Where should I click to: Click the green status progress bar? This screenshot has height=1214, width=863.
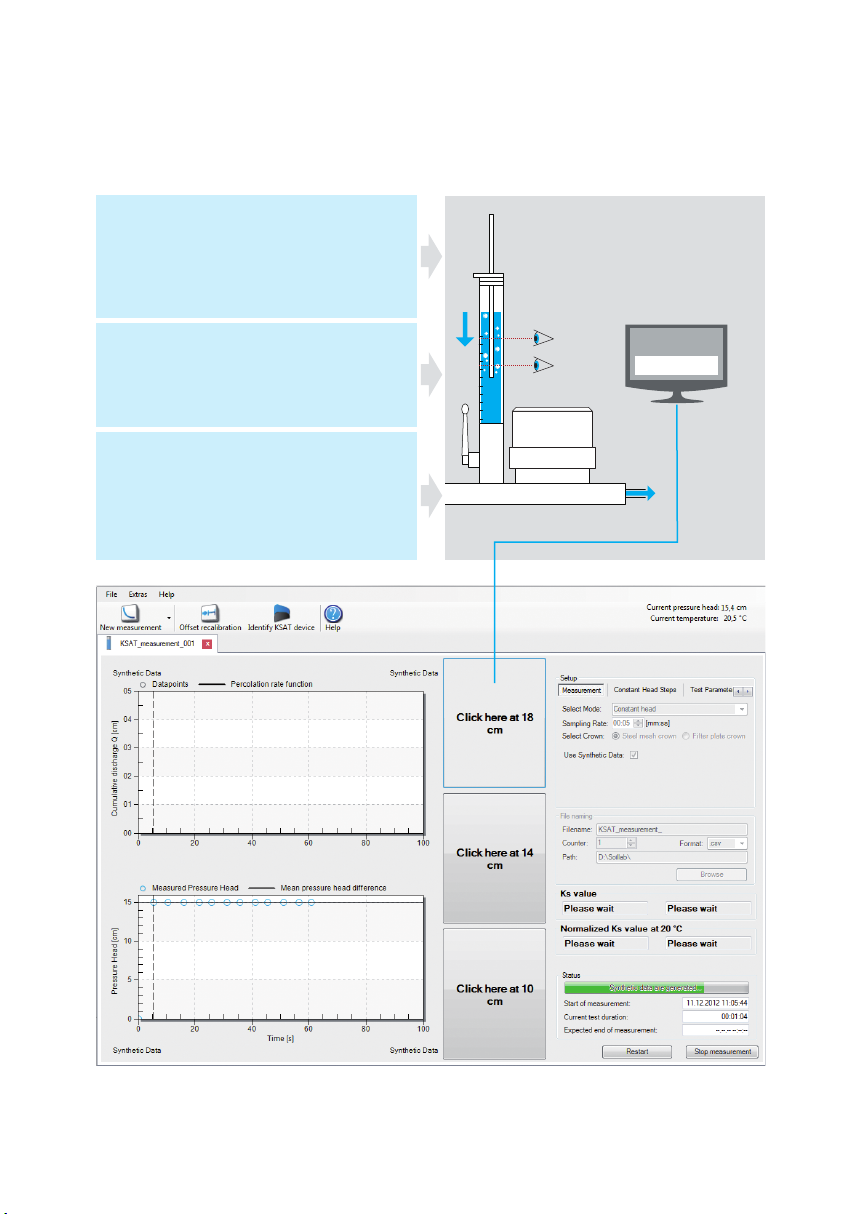tap(654, 987)
